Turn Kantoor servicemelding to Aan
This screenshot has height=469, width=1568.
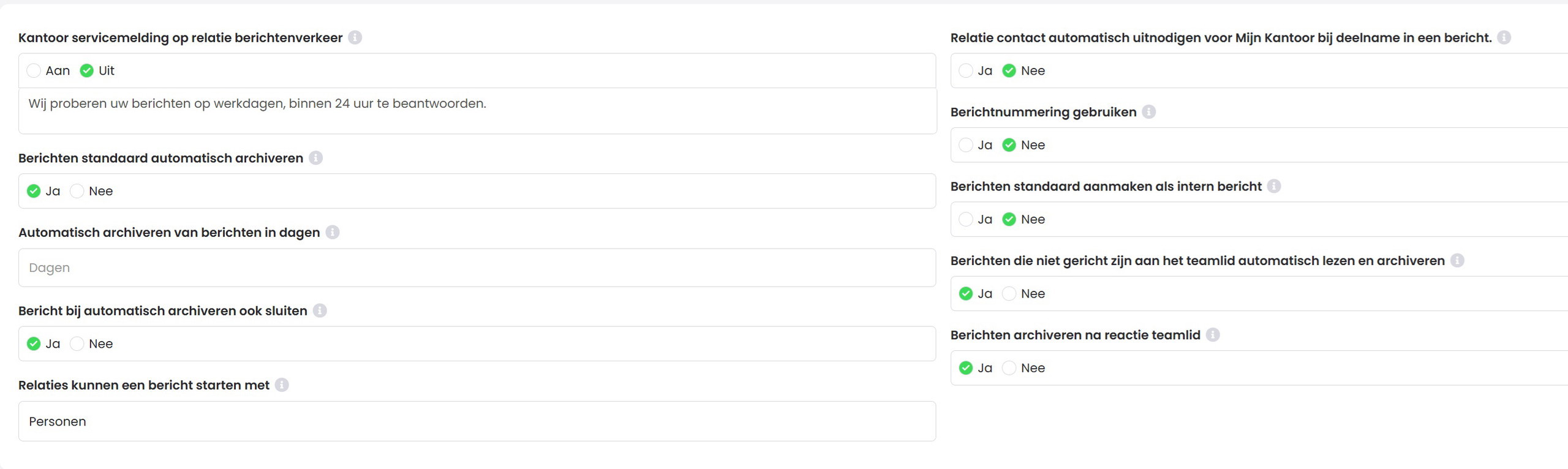[x=34, y=70]
